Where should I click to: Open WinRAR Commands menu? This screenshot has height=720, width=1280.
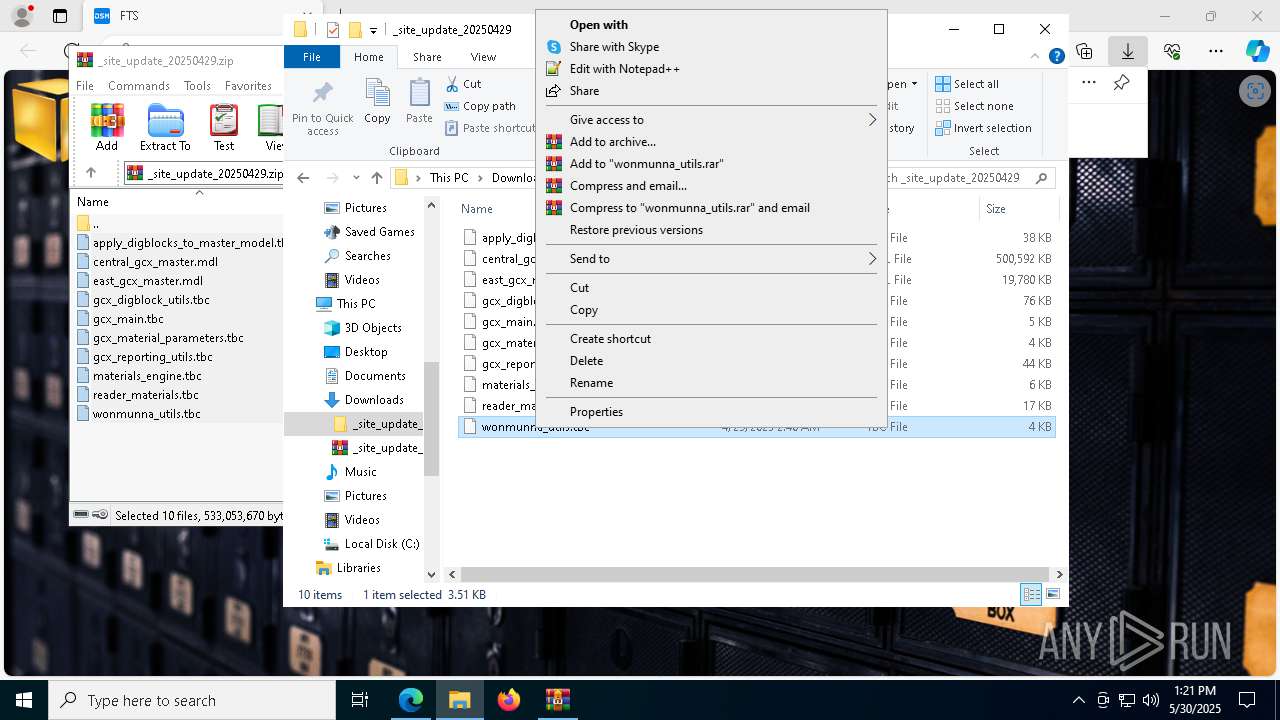click(x=138, y=86)
